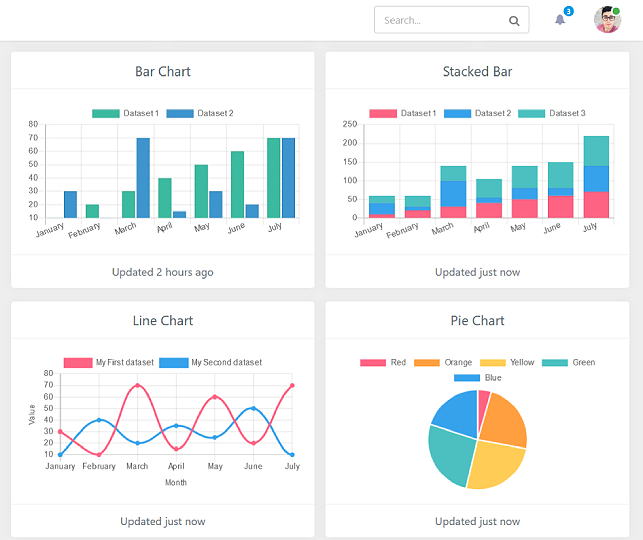Toggle Yellow legend item in Pie Chart
The image size is (643, 540).
click(x=507, y=362)
